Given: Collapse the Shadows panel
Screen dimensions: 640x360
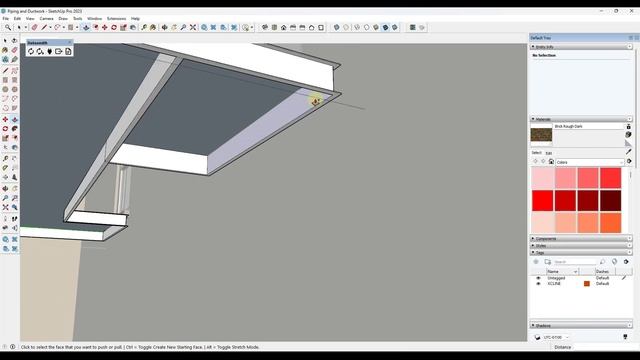Looking at the screenshot, I should click(533, 325).
